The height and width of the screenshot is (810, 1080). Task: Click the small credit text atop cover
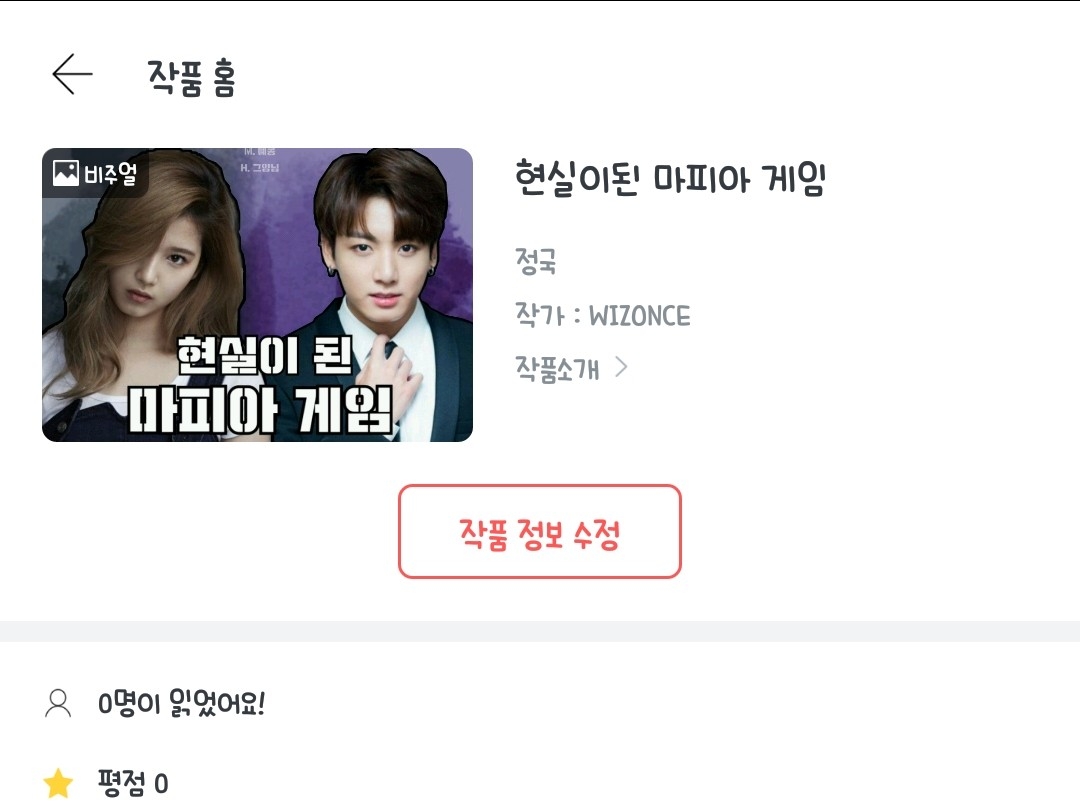259,160
